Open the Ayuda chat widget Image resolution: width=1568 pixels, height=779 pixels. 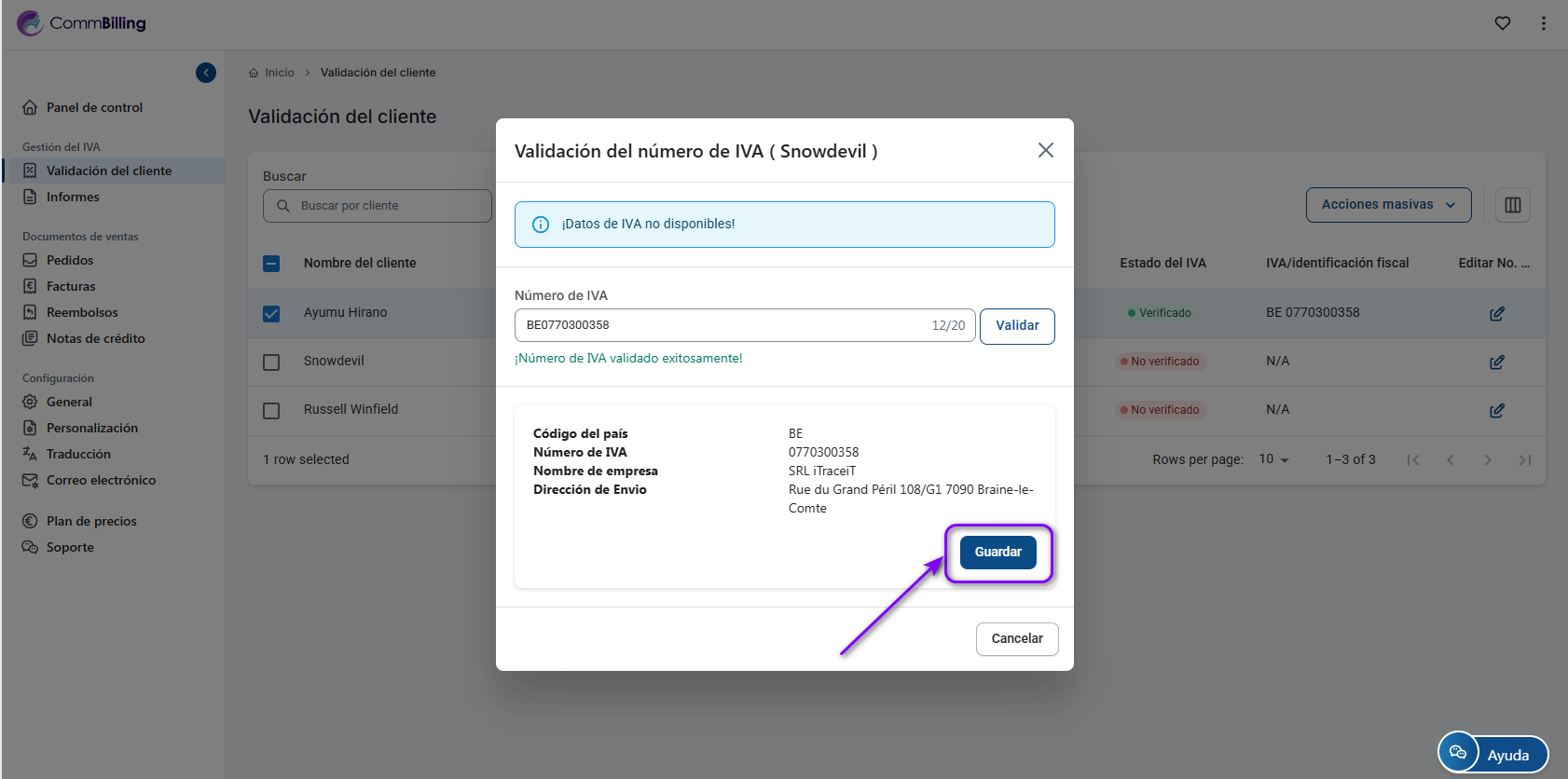pos(1492,754)
